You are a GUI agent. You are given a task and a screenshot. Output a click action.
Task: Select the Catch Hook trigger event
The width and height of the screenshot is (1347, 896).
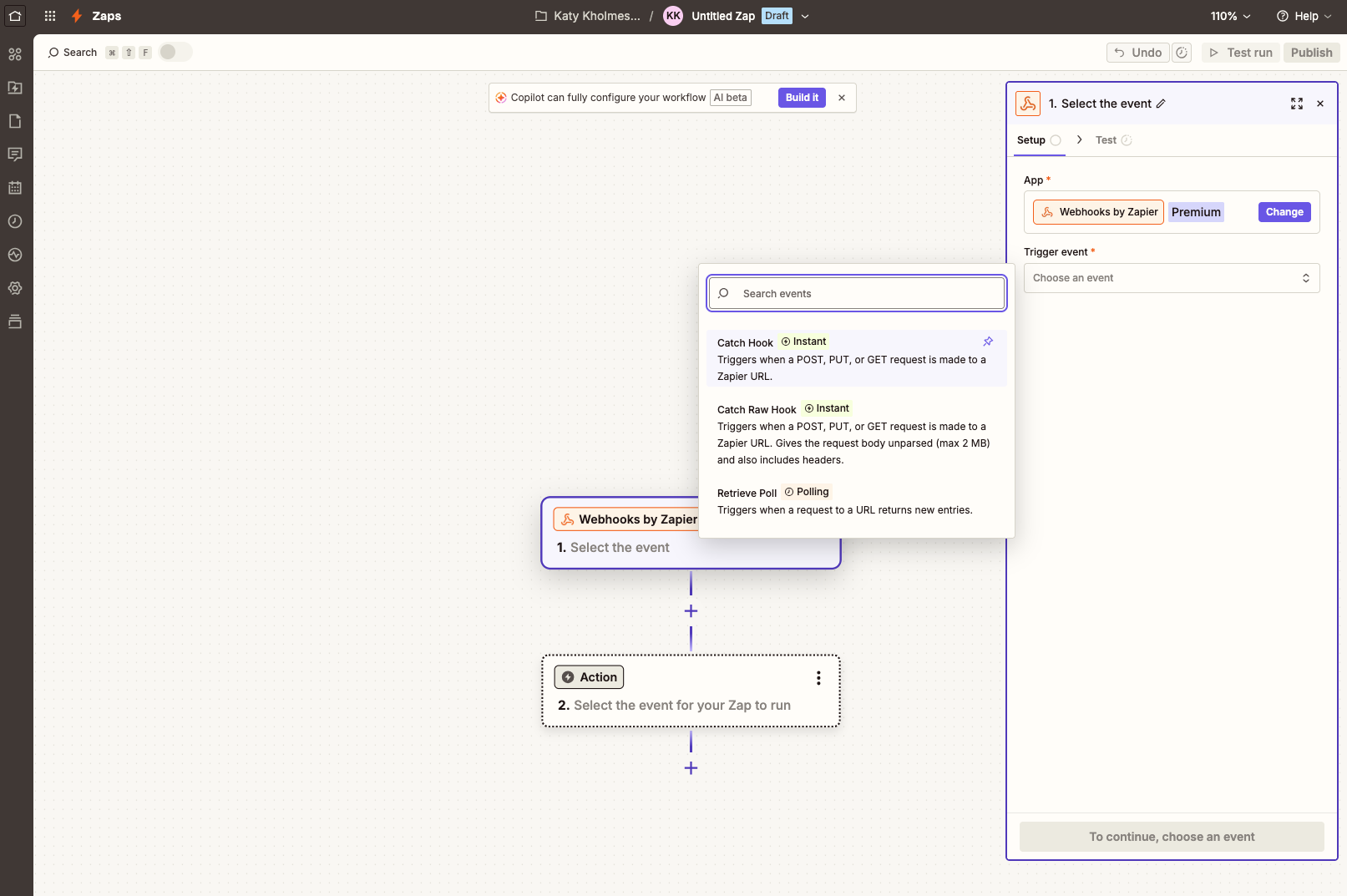(x=856, y=358)
